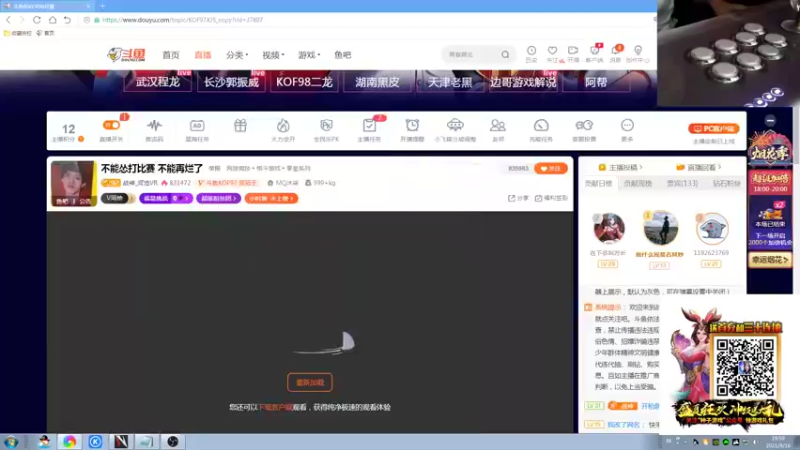This screenshot has height=450, width=800.
Task: Expand the 视频 dropdown menu
Action: point(273,55)
